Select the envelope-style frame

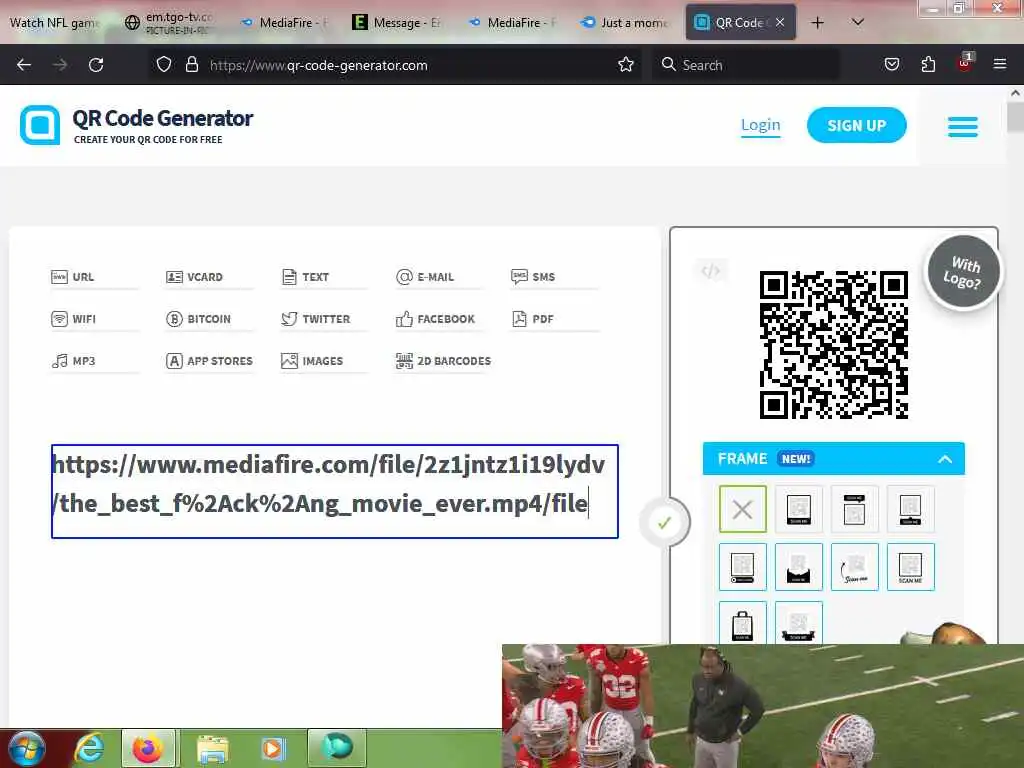[799, 566]
